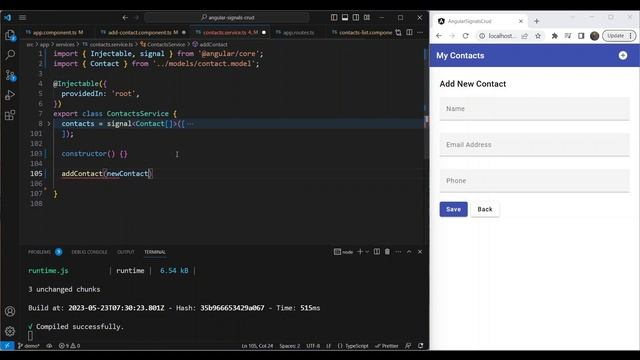Click the Ln 105, Col 24 status item
Viewport: 640px width, 360px height.
[x=257, y=346]
